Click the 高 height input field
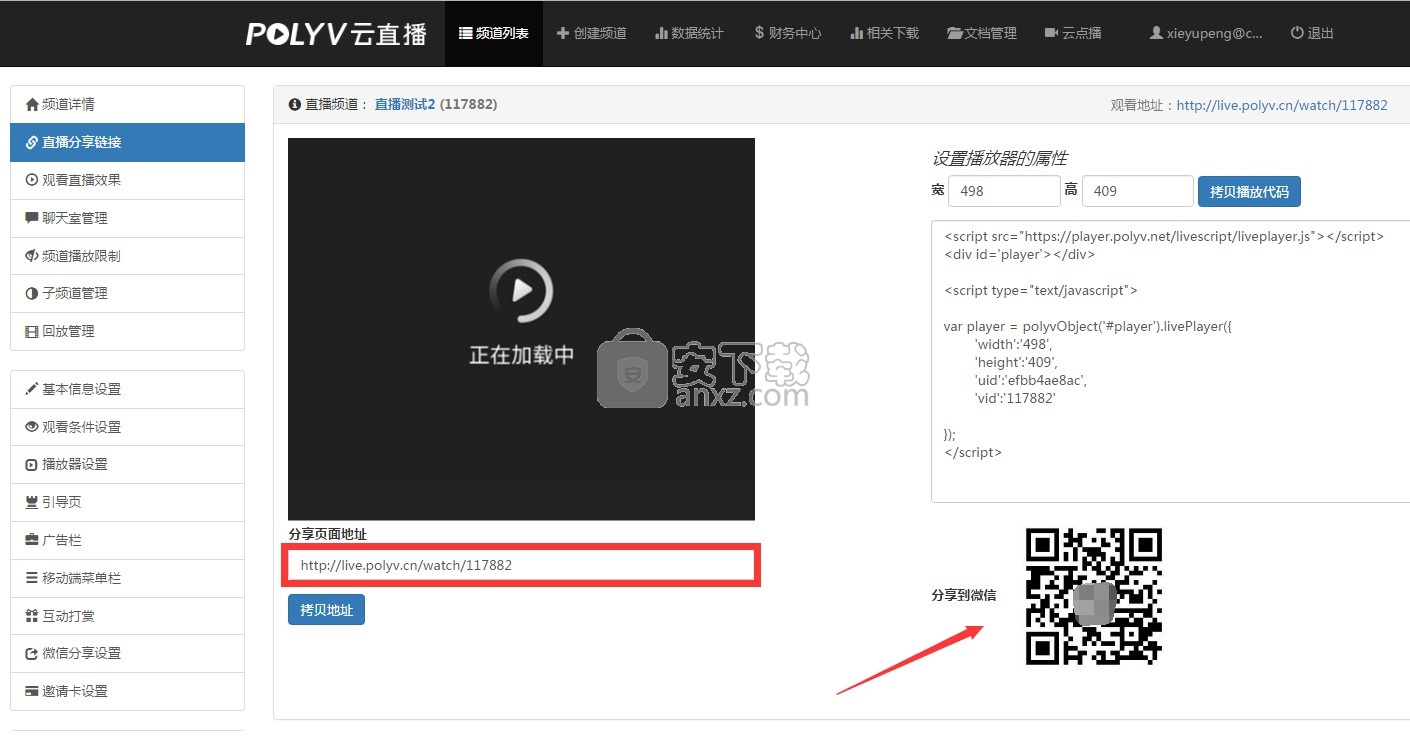Screen dimensions: 1410x739 [1137, 191]
